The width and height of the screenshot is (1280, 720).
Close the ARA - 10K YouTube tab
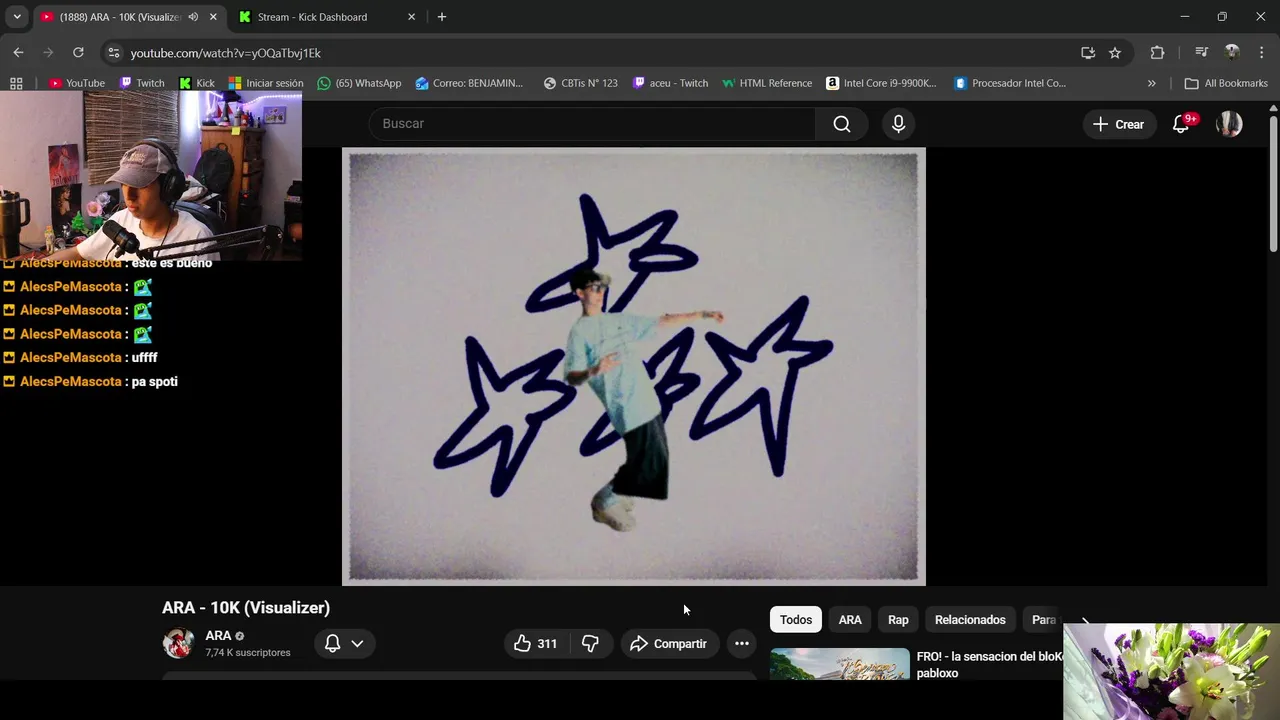(x=213, y=17)
